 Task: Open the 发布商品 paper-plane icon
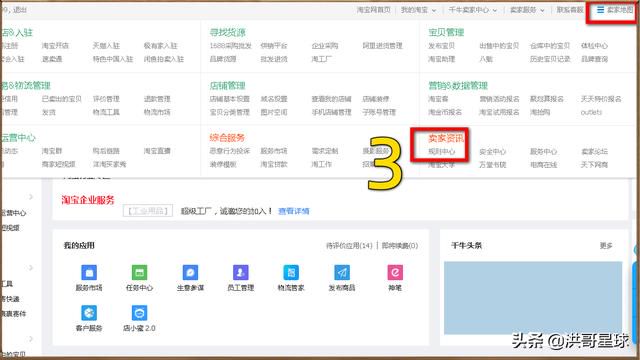pos(342,273)
